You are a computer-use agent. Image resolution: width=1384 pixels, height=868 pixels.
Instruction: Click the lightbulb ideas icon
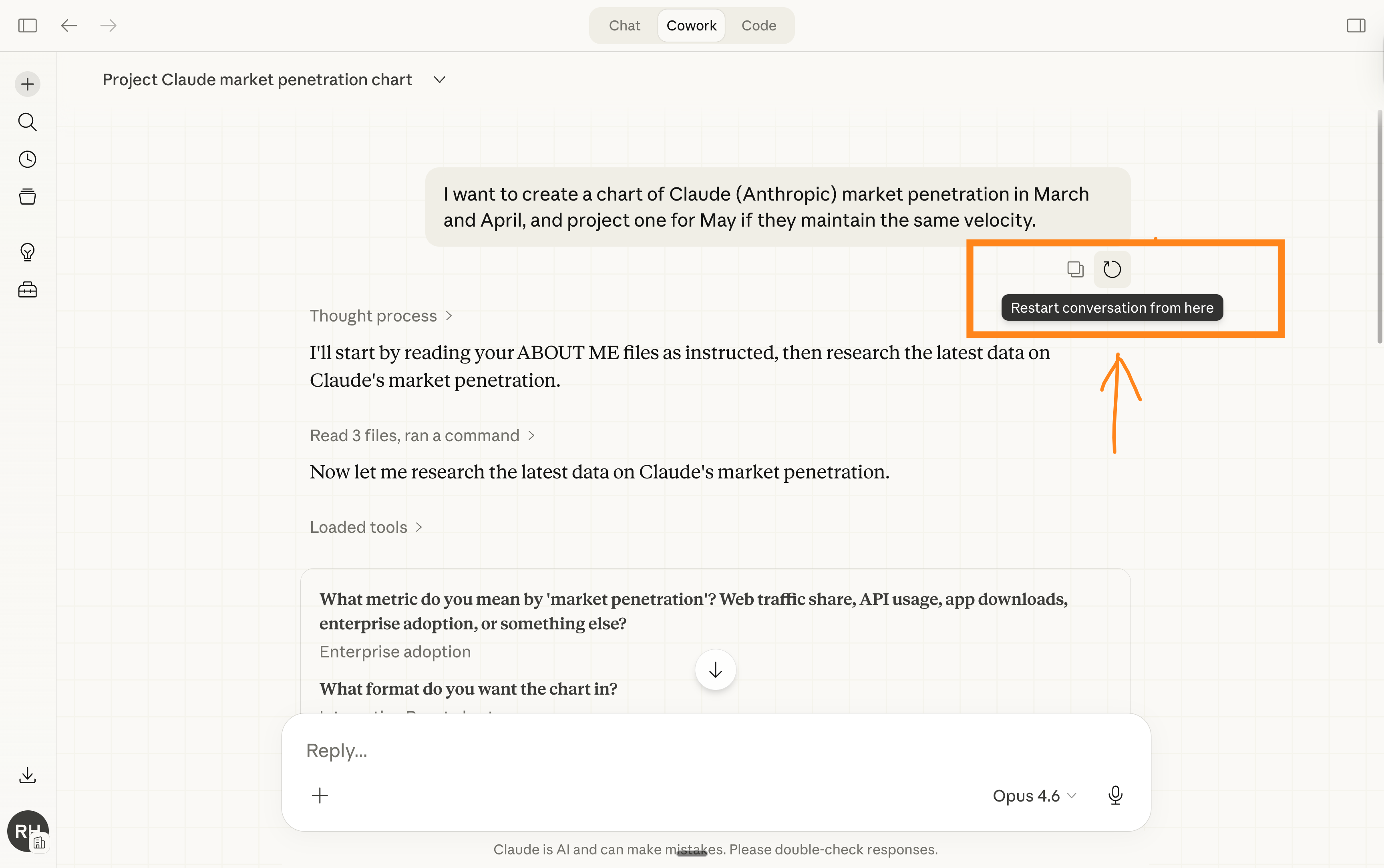point(28,252)
